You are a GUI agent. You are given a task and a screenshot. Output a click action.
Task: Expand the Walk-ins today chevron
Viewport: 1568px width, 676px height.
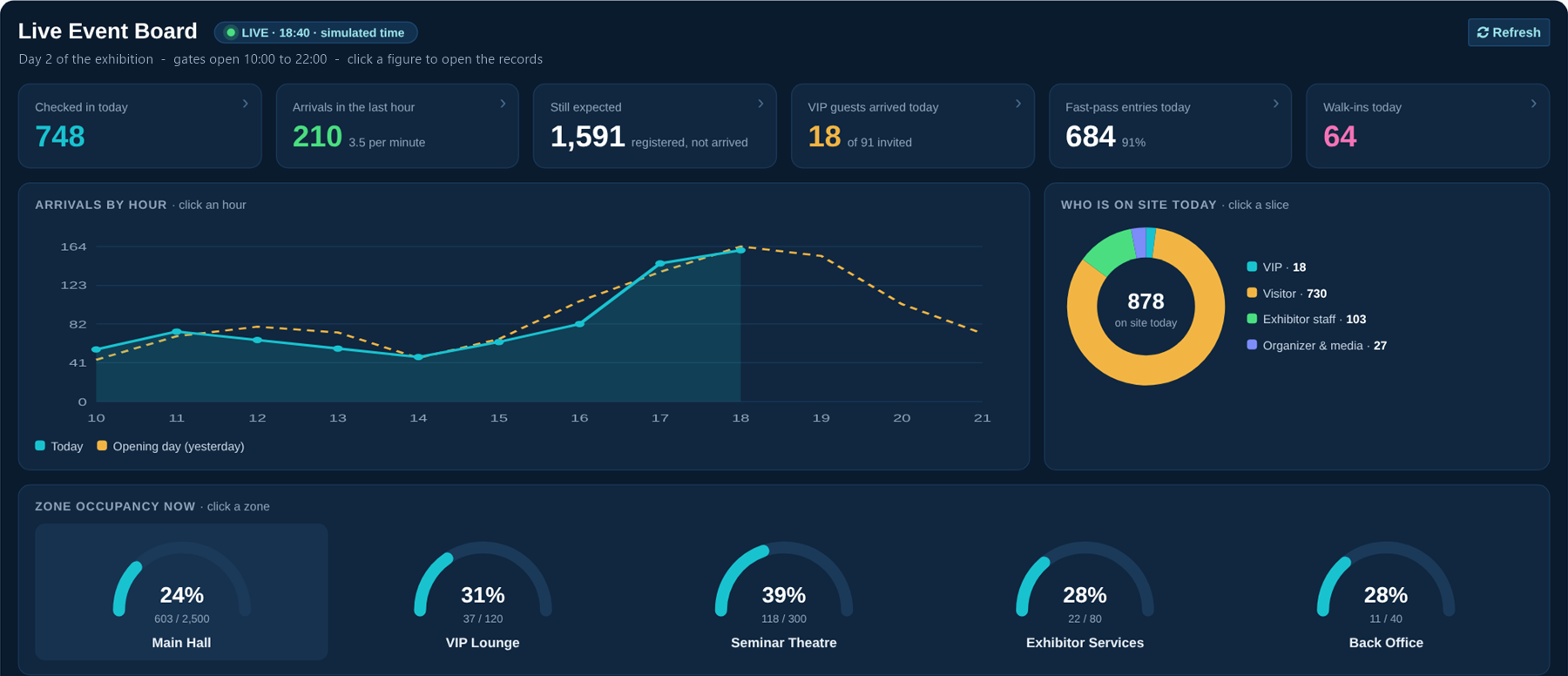1534,104
